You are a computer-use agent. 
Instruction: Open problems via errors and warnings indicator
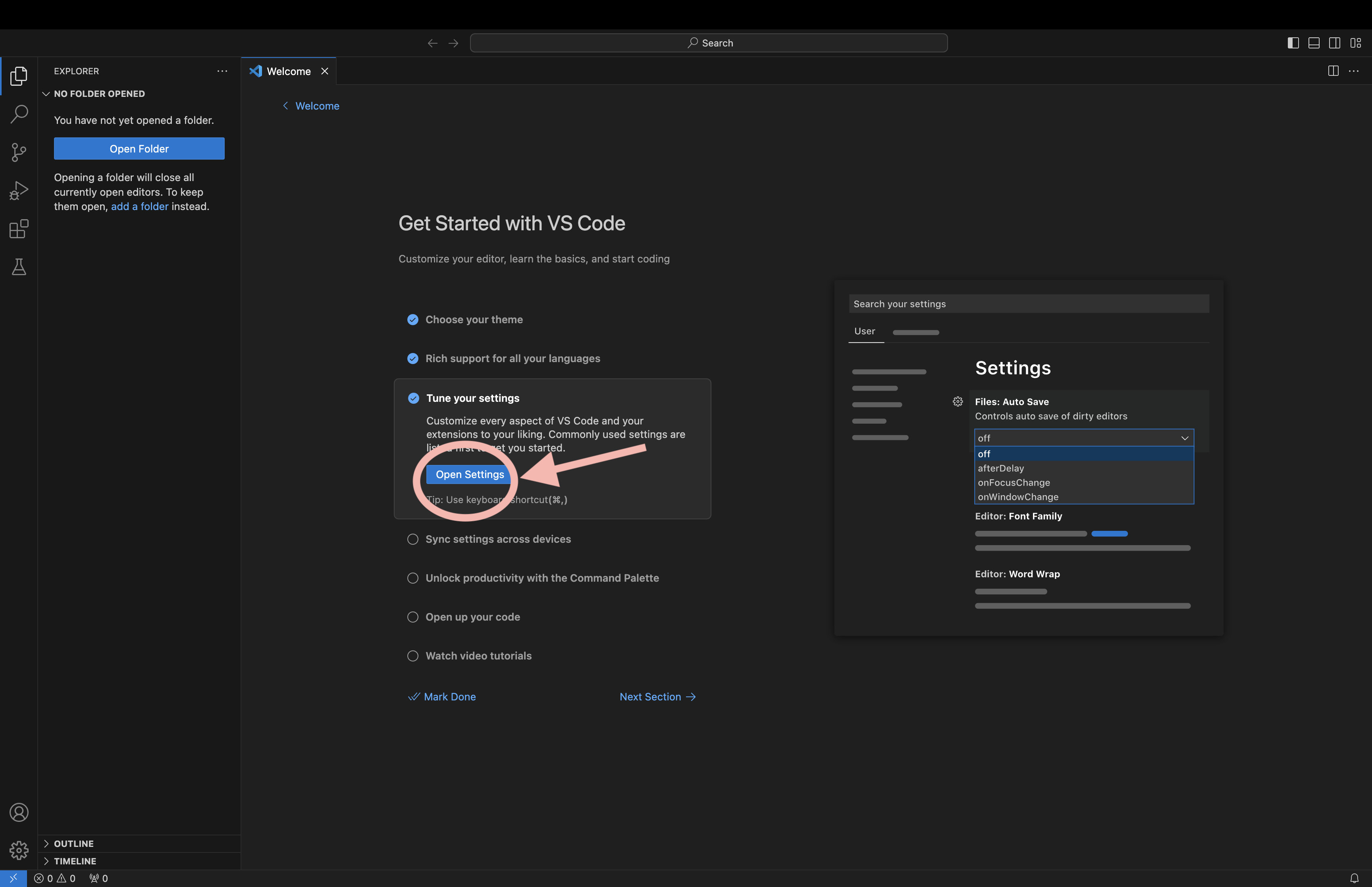coord(55,878)
